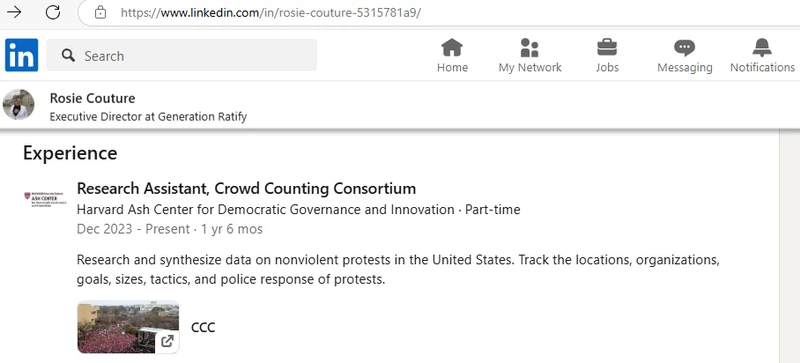Screen dimensions: 800x363
Task: Open the Jobs briefcase icon
Action: pyautogui.click(x=607, y=48)
